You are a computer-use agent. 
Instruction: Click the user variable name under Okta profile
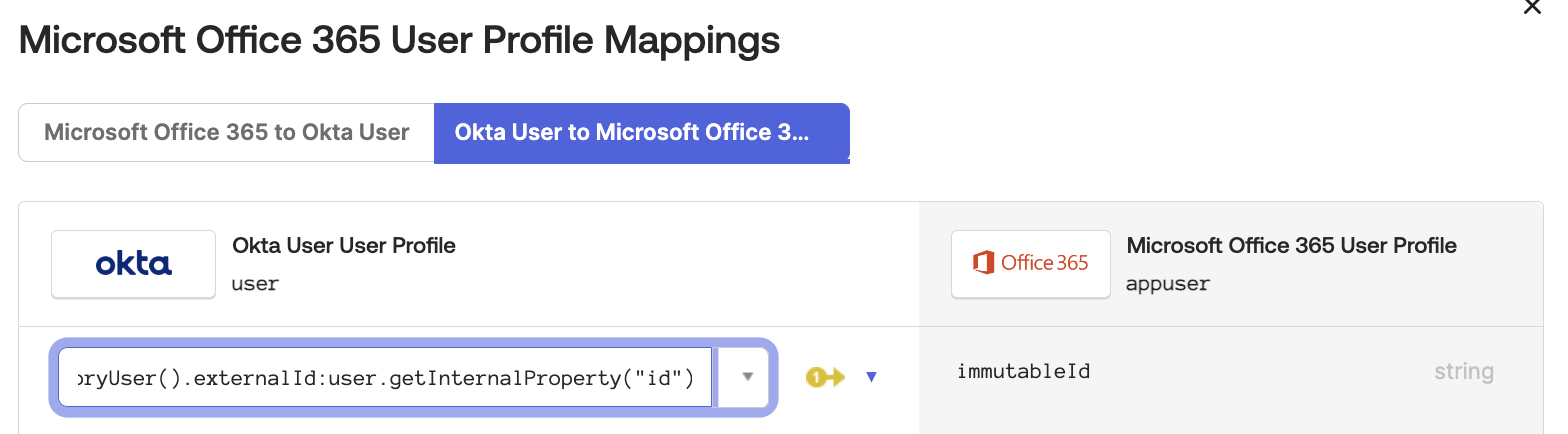[255, 283]
